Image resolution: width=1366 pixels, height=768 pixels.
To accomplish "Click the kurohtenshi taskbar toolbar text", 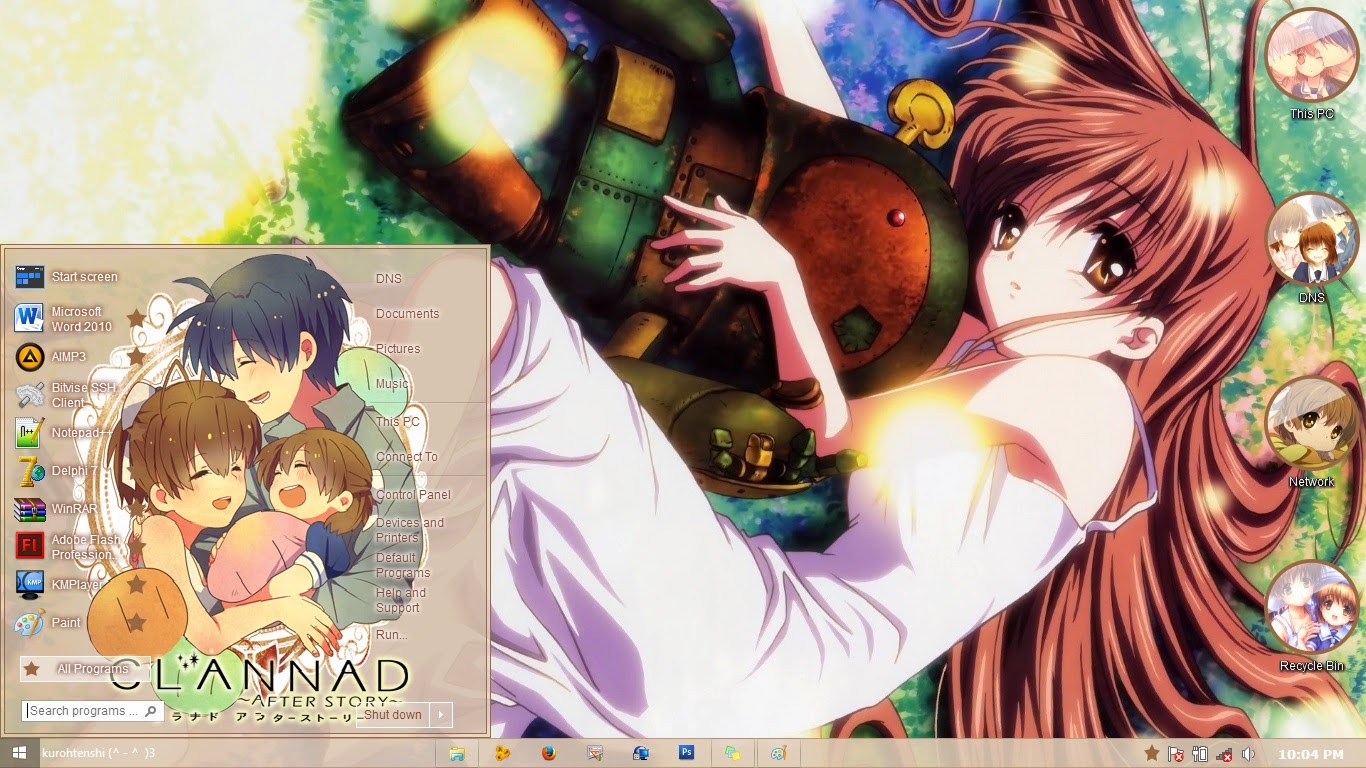I will point(99,753).
